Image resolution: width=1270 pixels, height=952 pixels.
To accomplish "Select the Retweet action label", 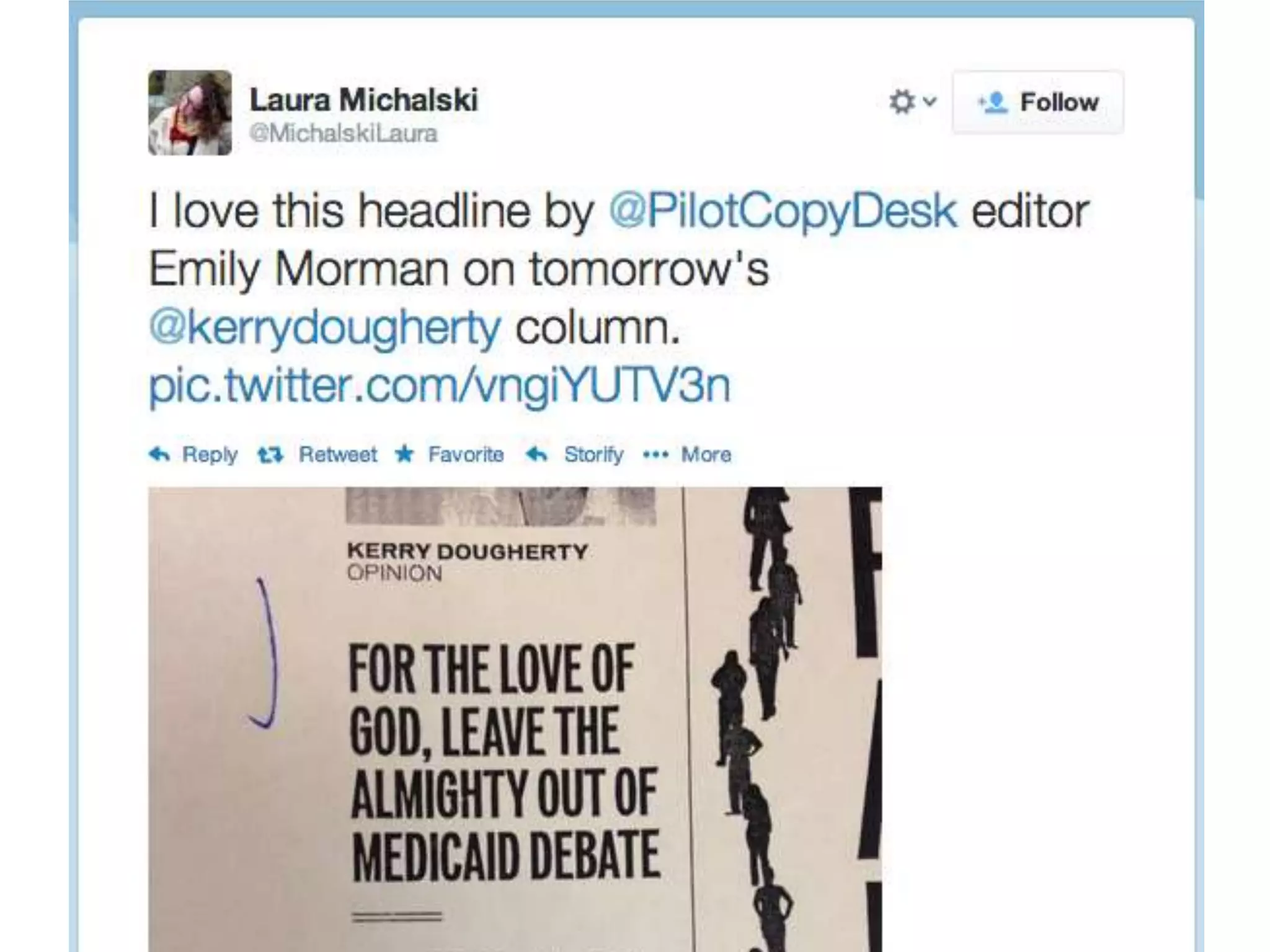I will click(338, 454).
